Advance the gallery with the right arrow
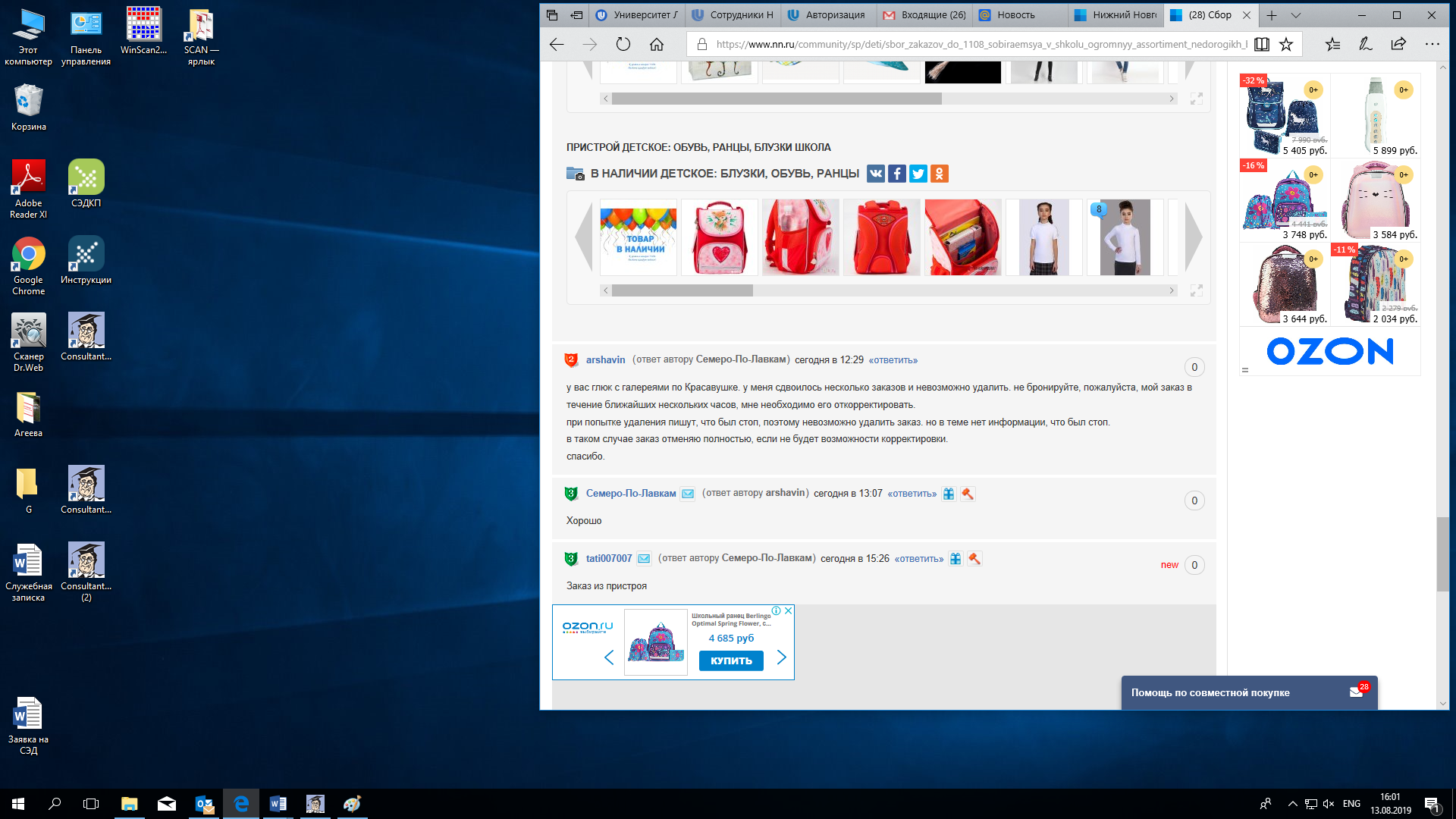Screen dimensions: 1456x819 (x=1193, y=237)
